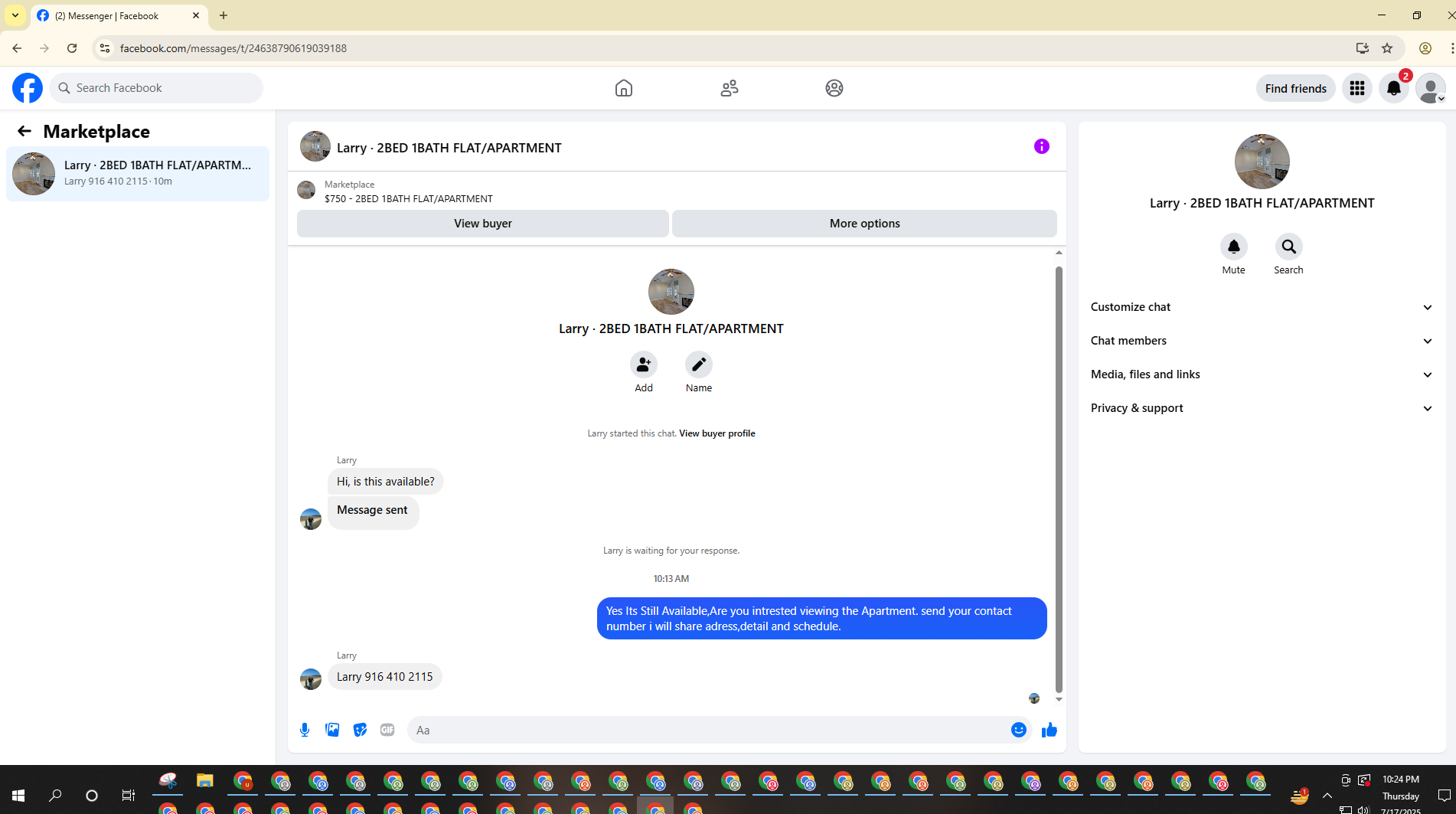Open the Groups icon in top navigation
Viewport: 1456px width, 814px height.
pyautogui.click(x=834, y=88)
